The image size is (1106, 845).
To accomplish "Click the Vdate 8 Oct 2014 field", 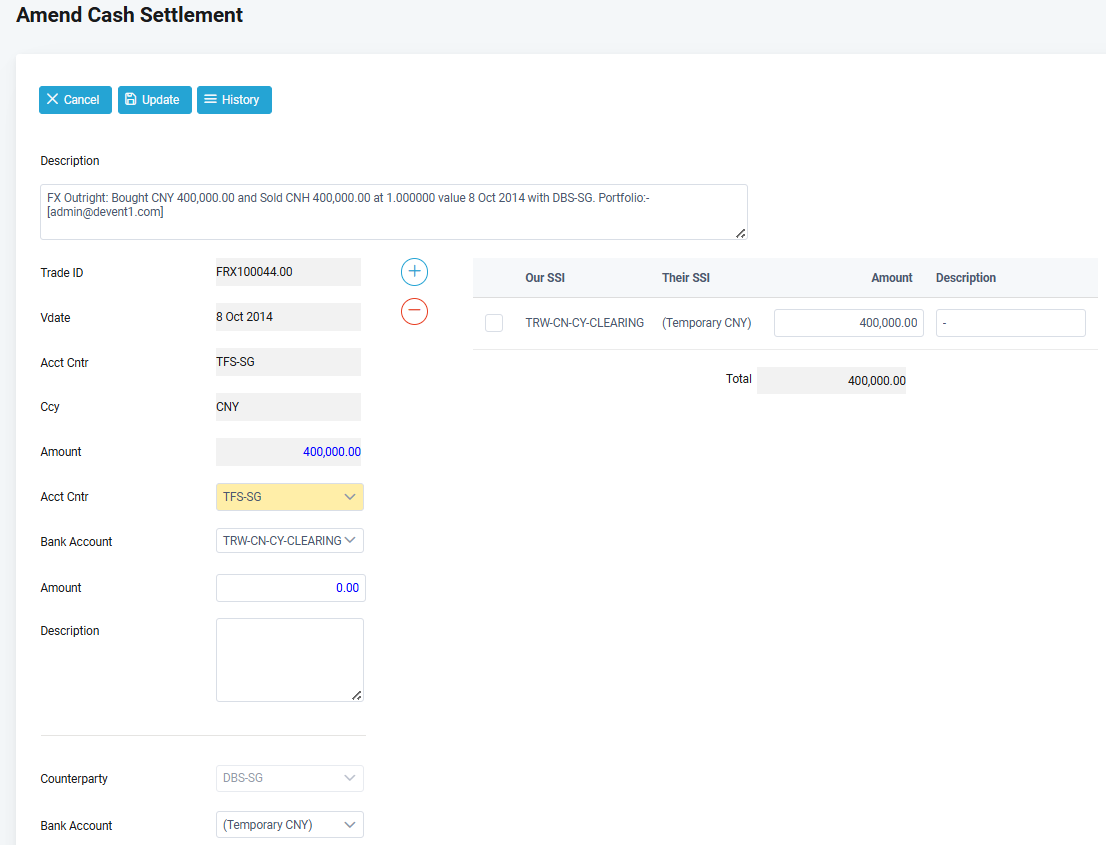I will (x=288, y=317).
